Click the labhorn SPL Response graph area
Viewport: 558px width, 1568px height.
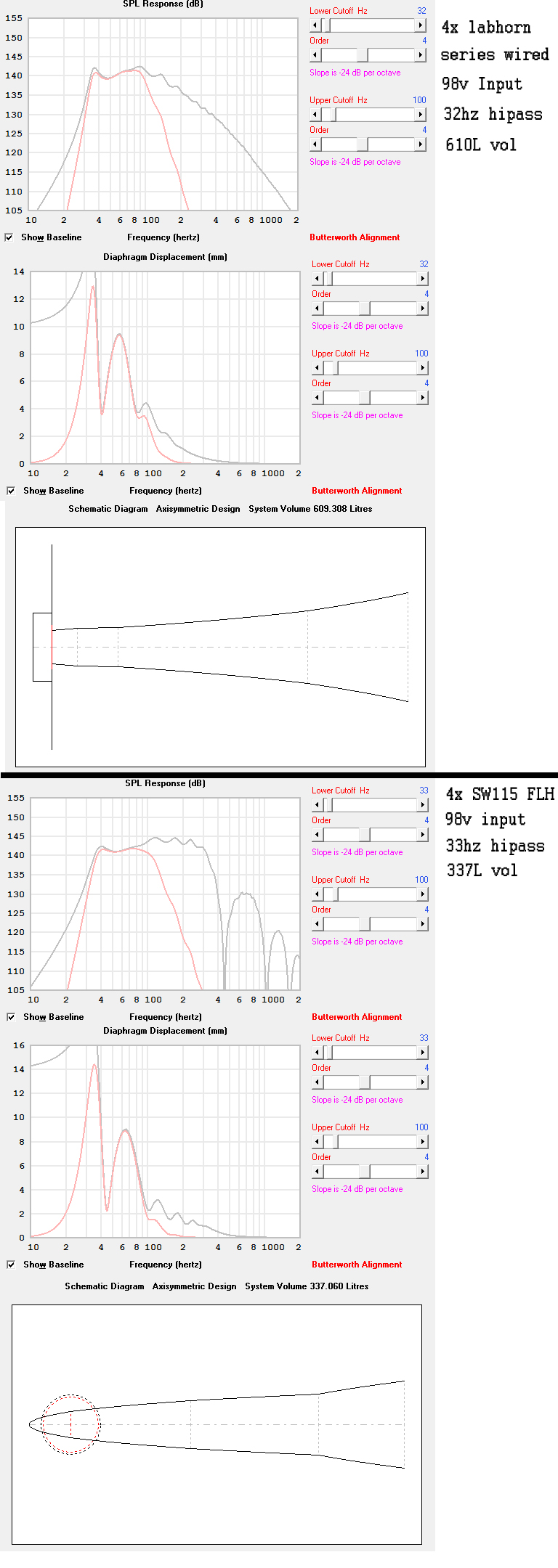point(164,114)
